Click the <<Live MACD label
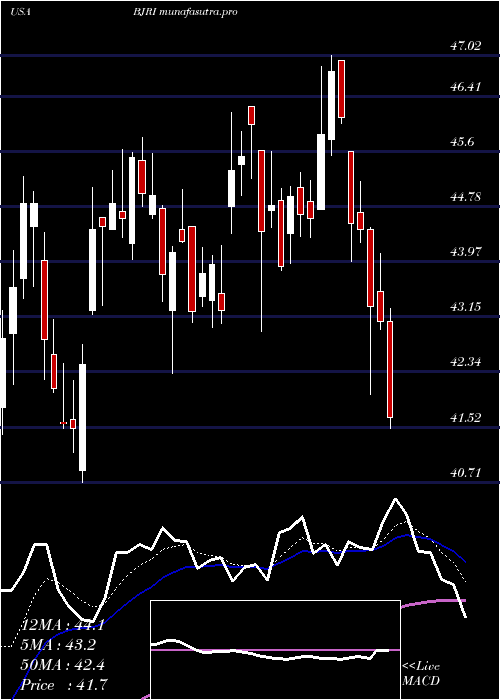 421,674
